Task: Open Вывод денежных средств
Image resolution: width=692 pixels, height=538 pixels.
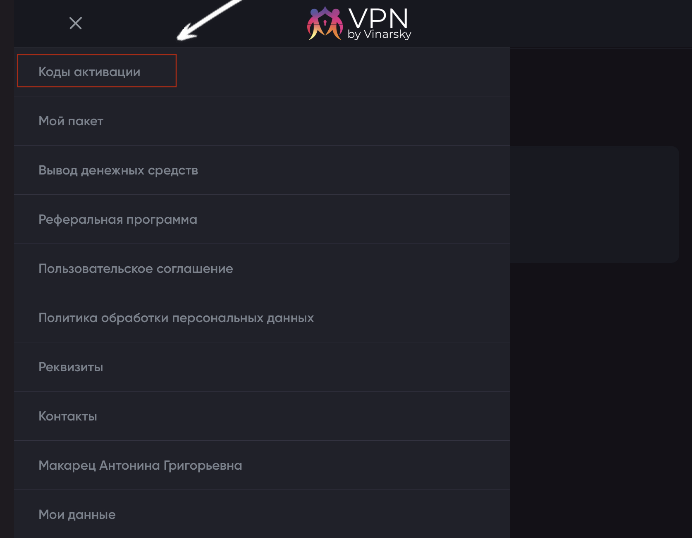Action: pos(118,170)
